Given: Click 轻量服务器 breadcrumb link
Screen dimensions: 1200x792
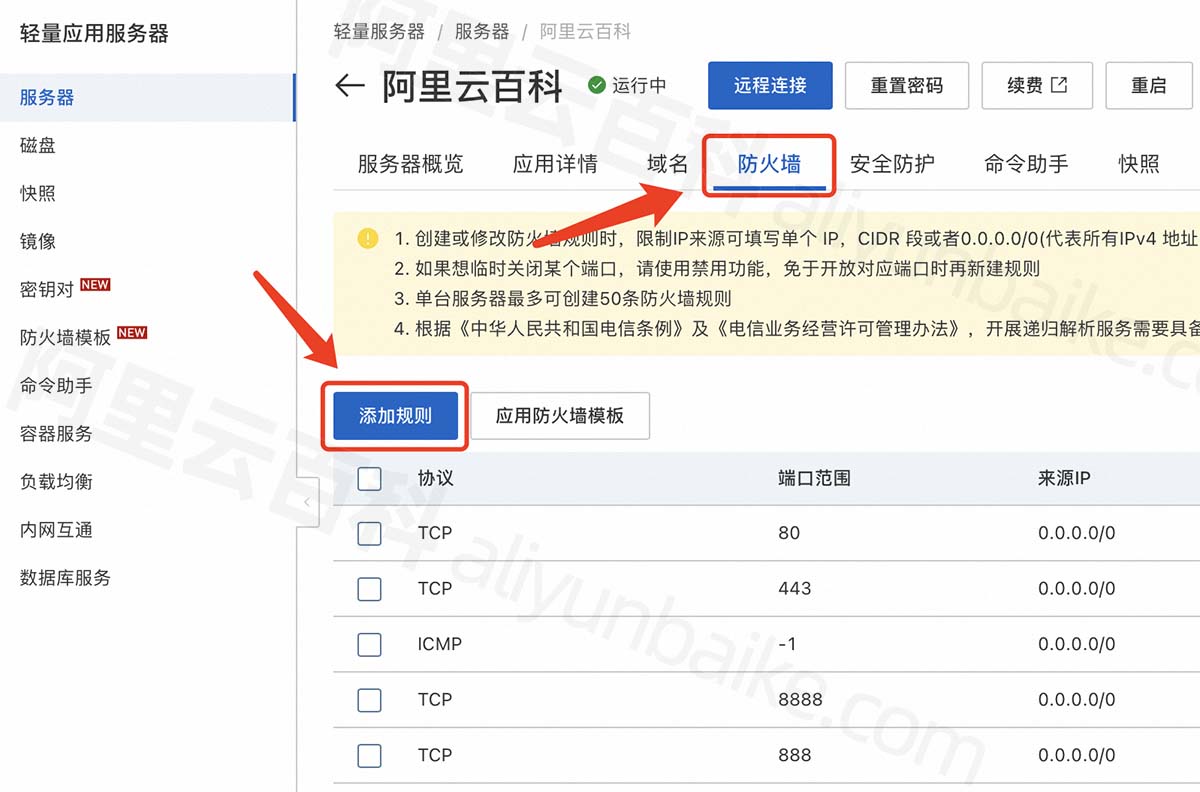Looking at the screenshot, I should pos(379,32).
